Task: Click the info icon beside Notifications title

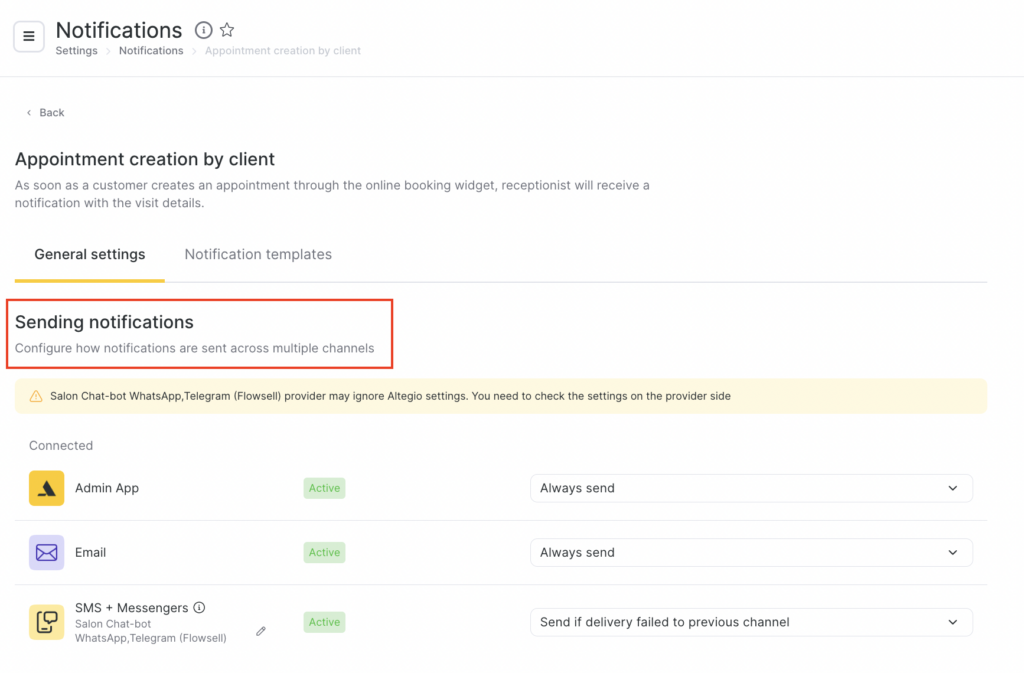Action: pyautogui.click(x=203, y=30)
